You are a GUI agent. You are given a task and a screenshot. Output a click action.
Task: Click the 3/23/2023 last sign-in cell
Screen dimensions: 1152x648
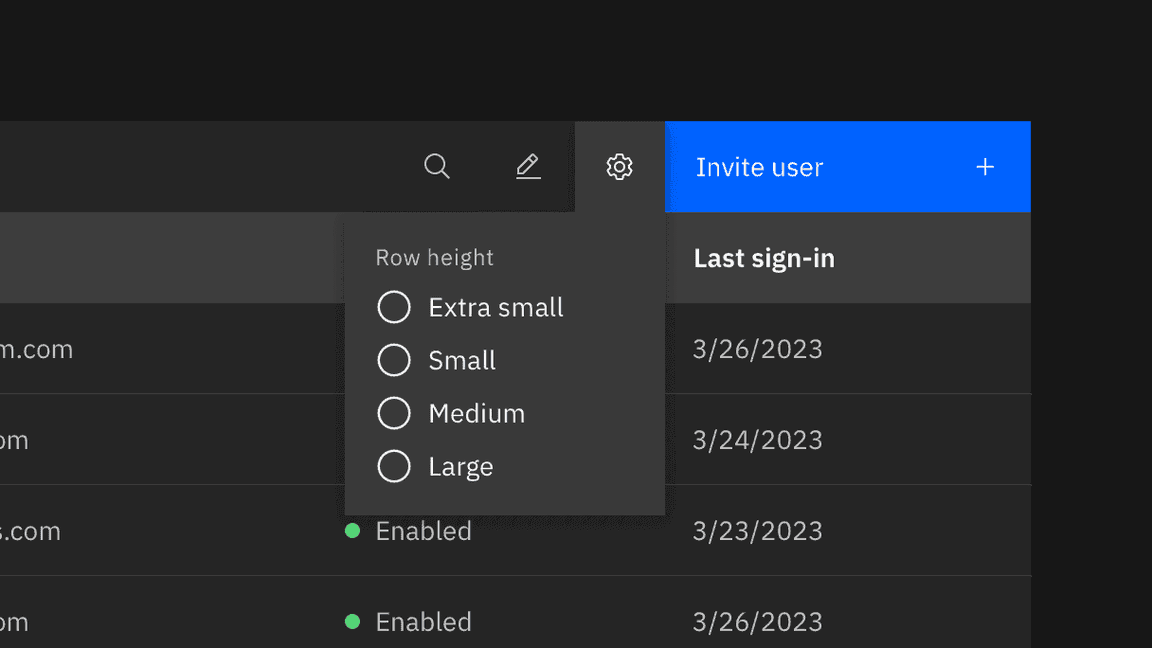757,531
